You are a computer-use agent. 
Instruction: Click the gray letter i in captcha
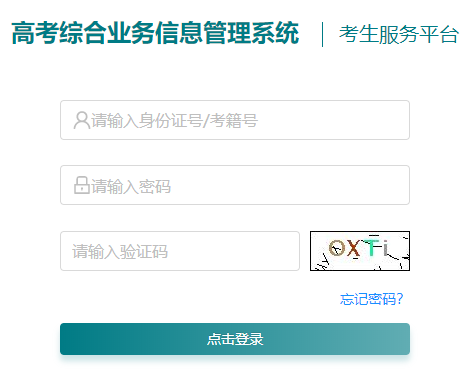tap(385, 248)
